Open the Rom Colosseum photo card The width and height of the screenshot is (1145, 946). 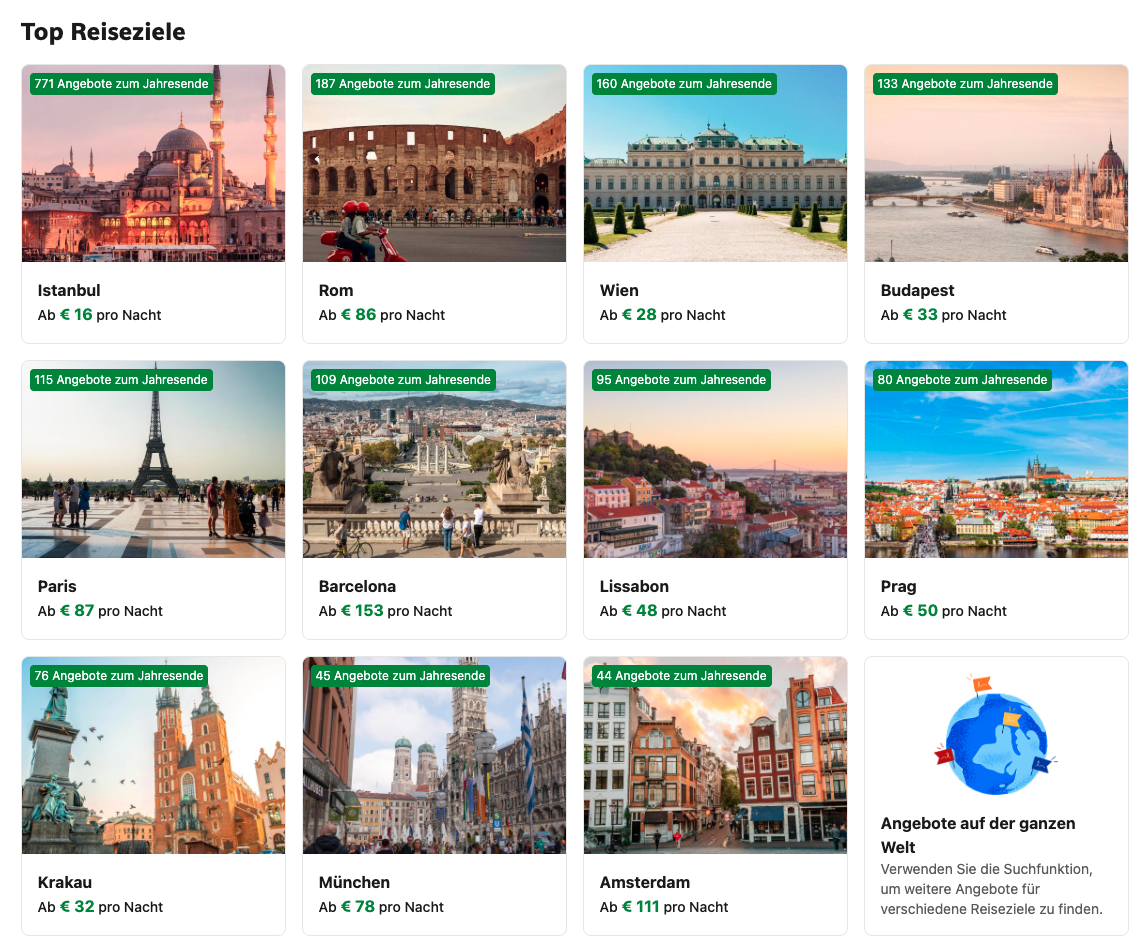[434, 164]
